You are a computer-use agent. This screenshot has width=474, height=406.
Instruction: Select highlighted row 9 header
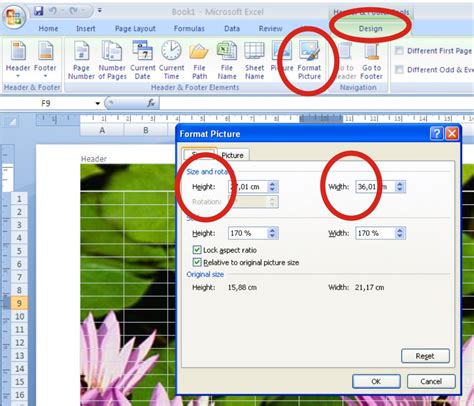pos(19,303)
